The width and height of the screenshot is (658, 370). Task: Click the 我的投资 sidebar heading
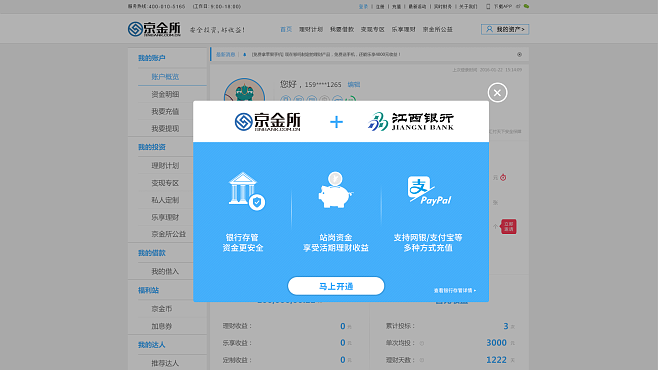coord(151,147)
